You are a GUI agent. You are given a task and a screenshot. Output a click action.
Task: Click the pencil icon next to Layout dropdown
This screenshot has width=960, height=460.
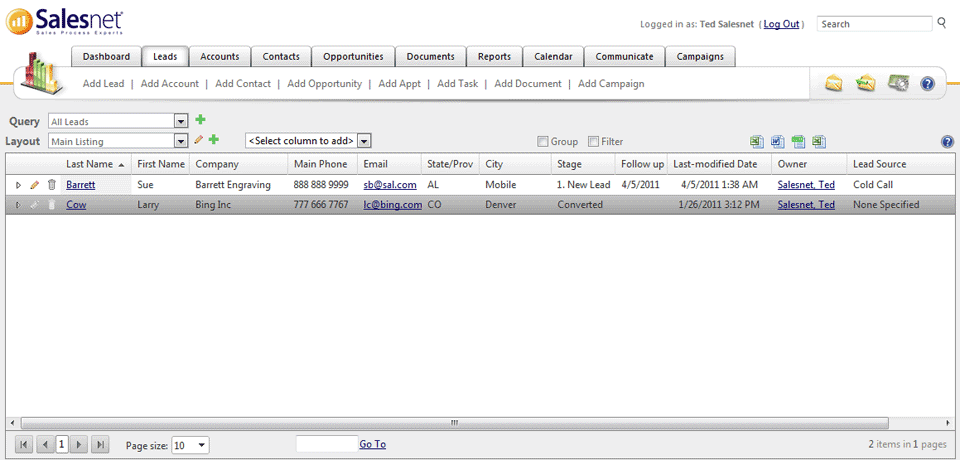[x=199, y=141]
